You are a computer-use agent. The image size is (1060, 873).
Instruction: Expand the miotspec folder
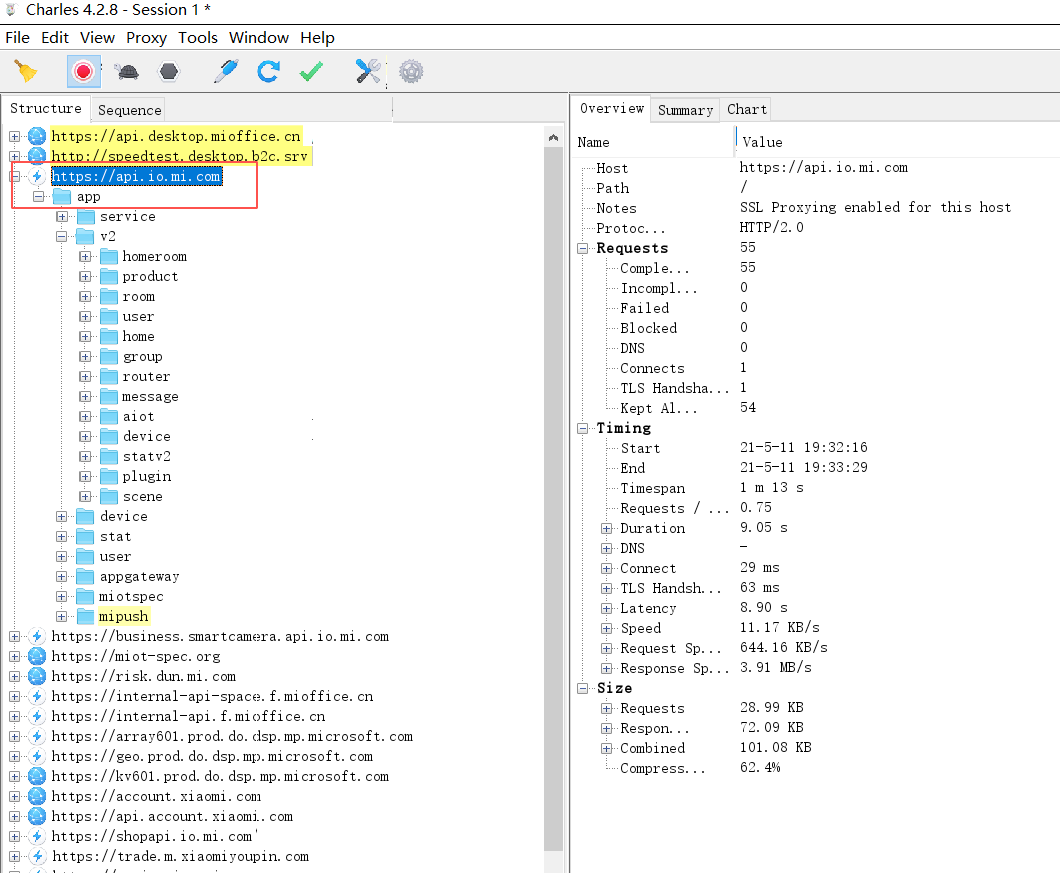coord(62,596)
